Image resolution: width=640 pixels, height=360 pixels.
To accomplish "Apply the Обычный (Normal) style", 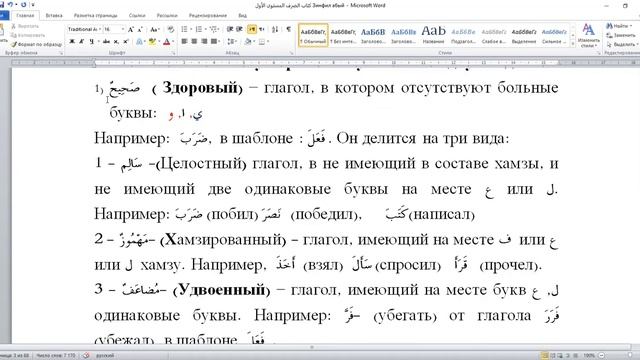I will click(313, 35).
